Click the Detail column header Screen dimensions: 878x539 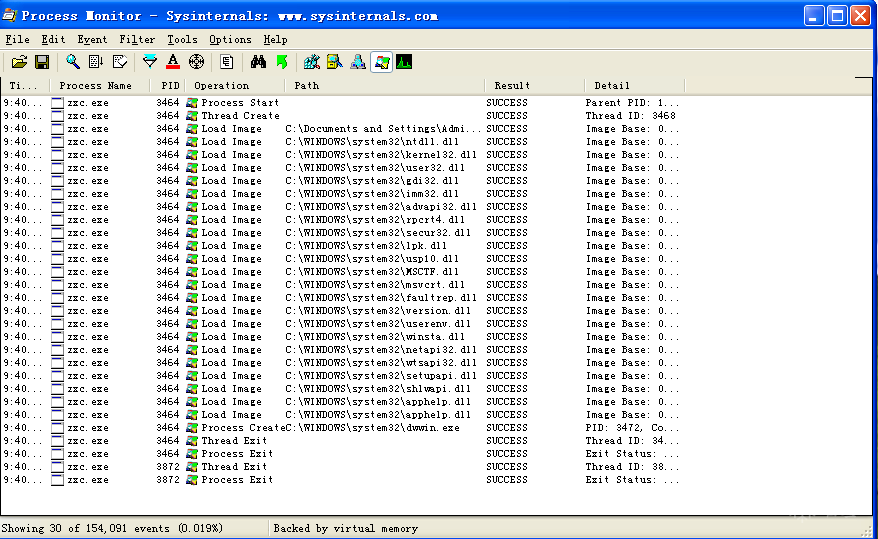point(635,86)
